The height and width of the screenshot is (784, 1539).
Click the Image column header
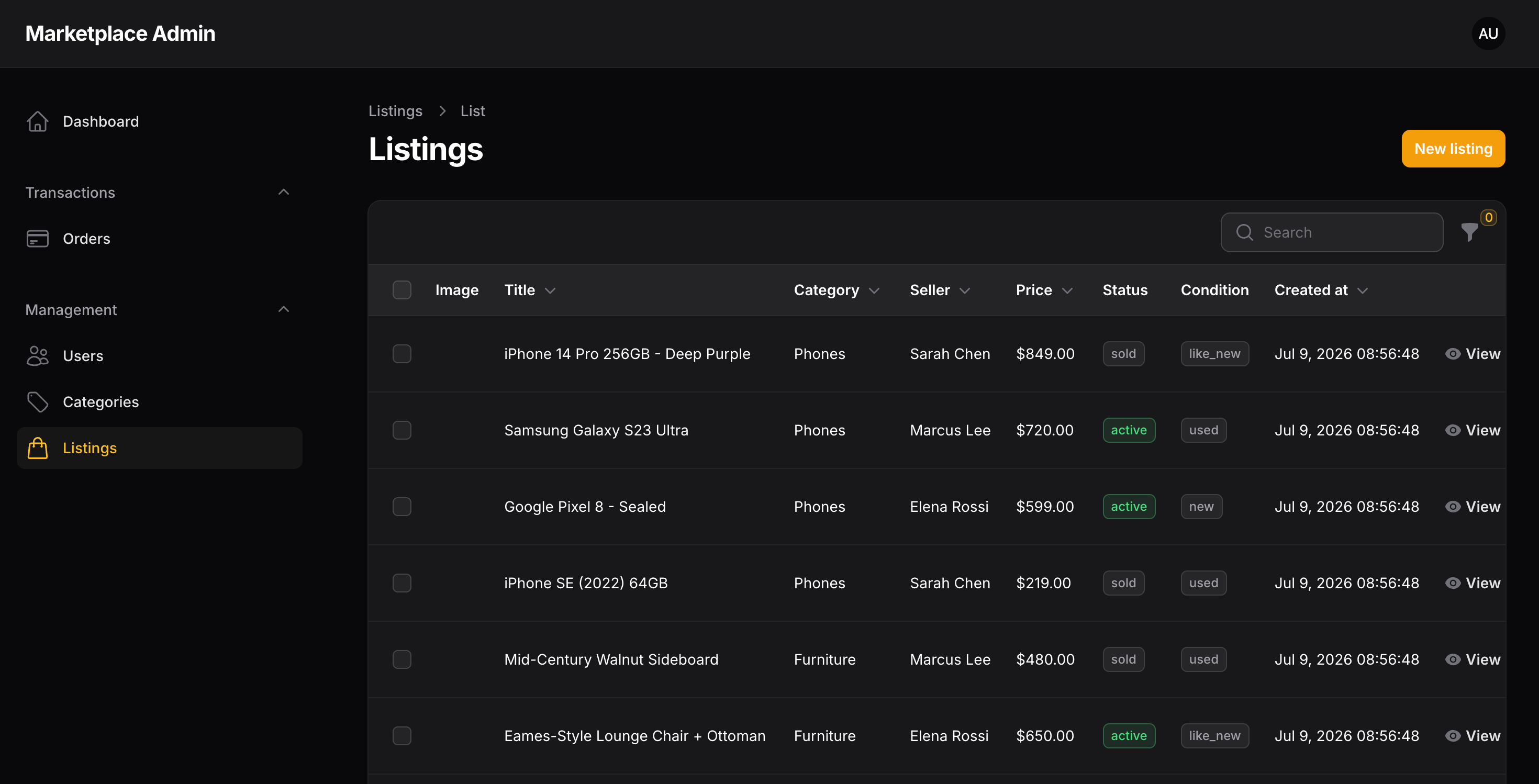(456, 289)
